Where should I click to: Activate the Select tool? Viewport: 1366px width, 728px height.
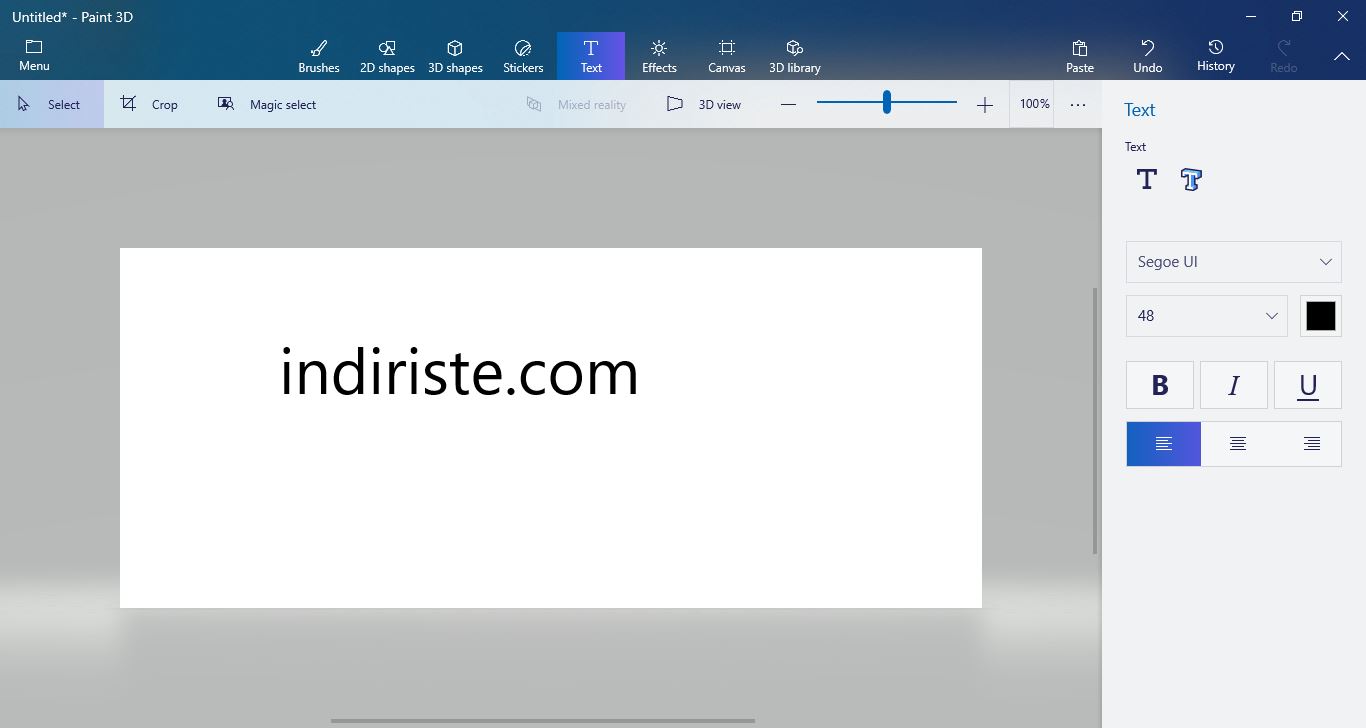[x=52, y=104]
